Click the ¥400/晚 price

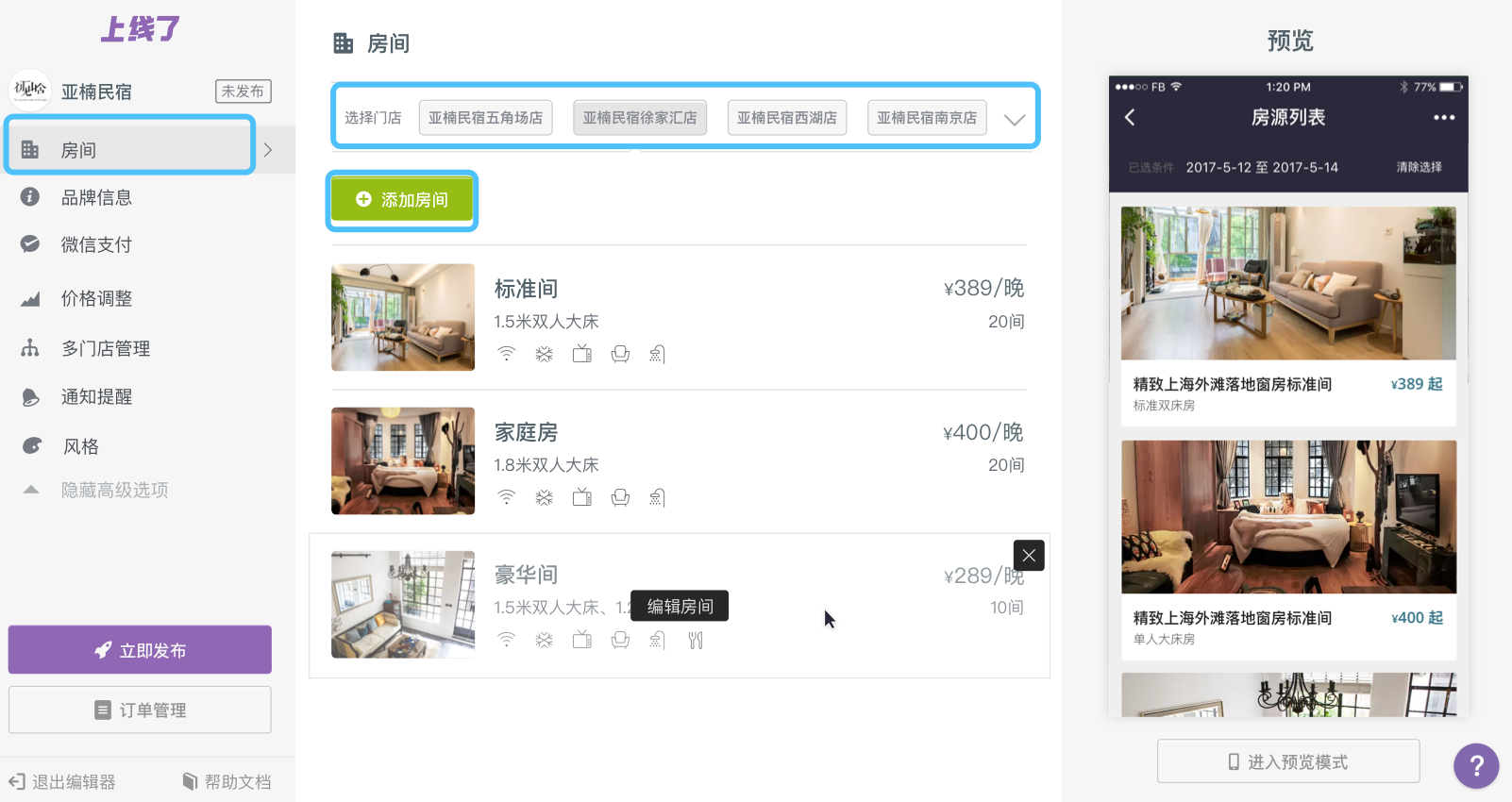coord(983,432)
